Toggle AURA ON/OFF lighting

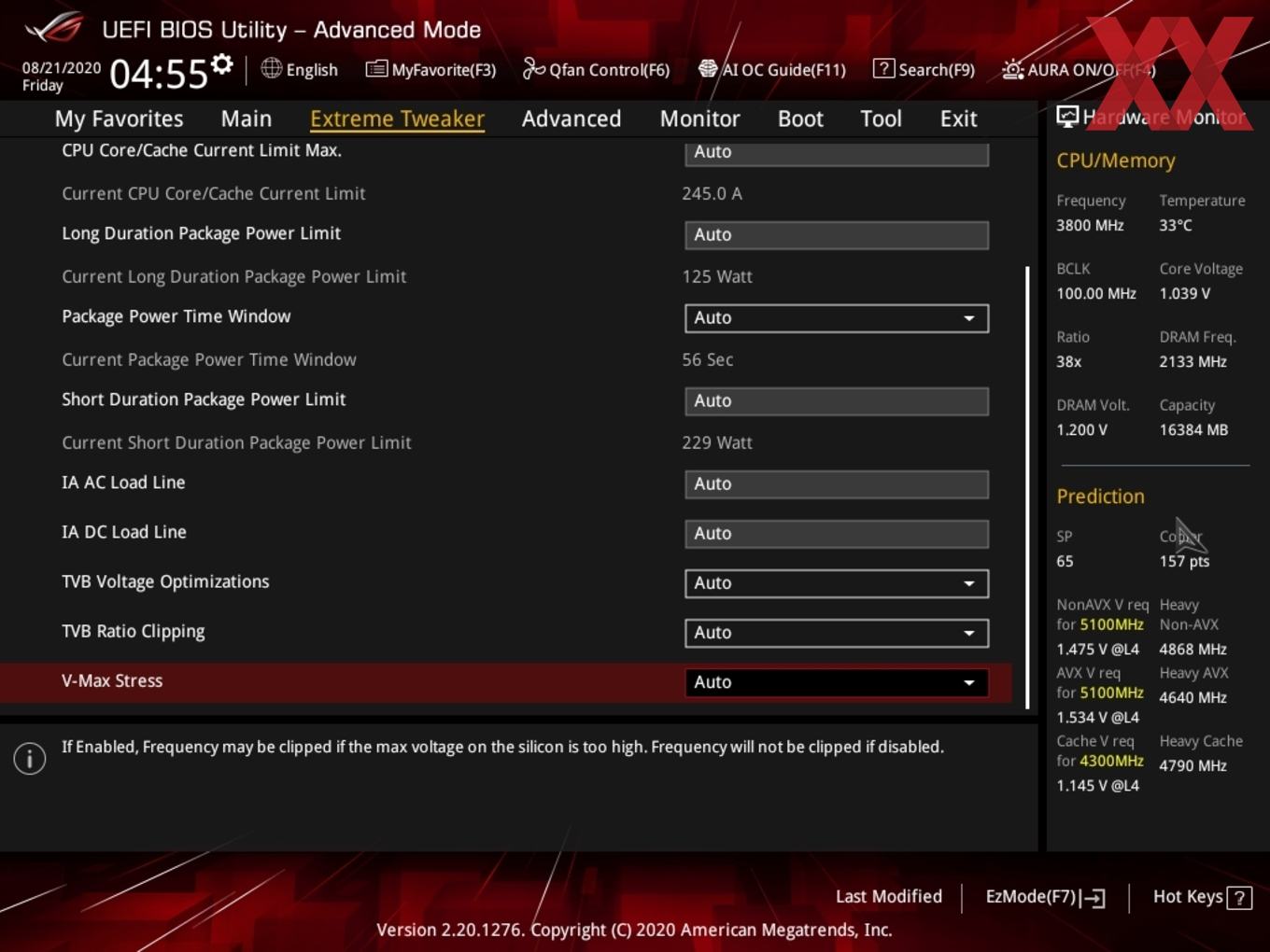coord(1079,70)
